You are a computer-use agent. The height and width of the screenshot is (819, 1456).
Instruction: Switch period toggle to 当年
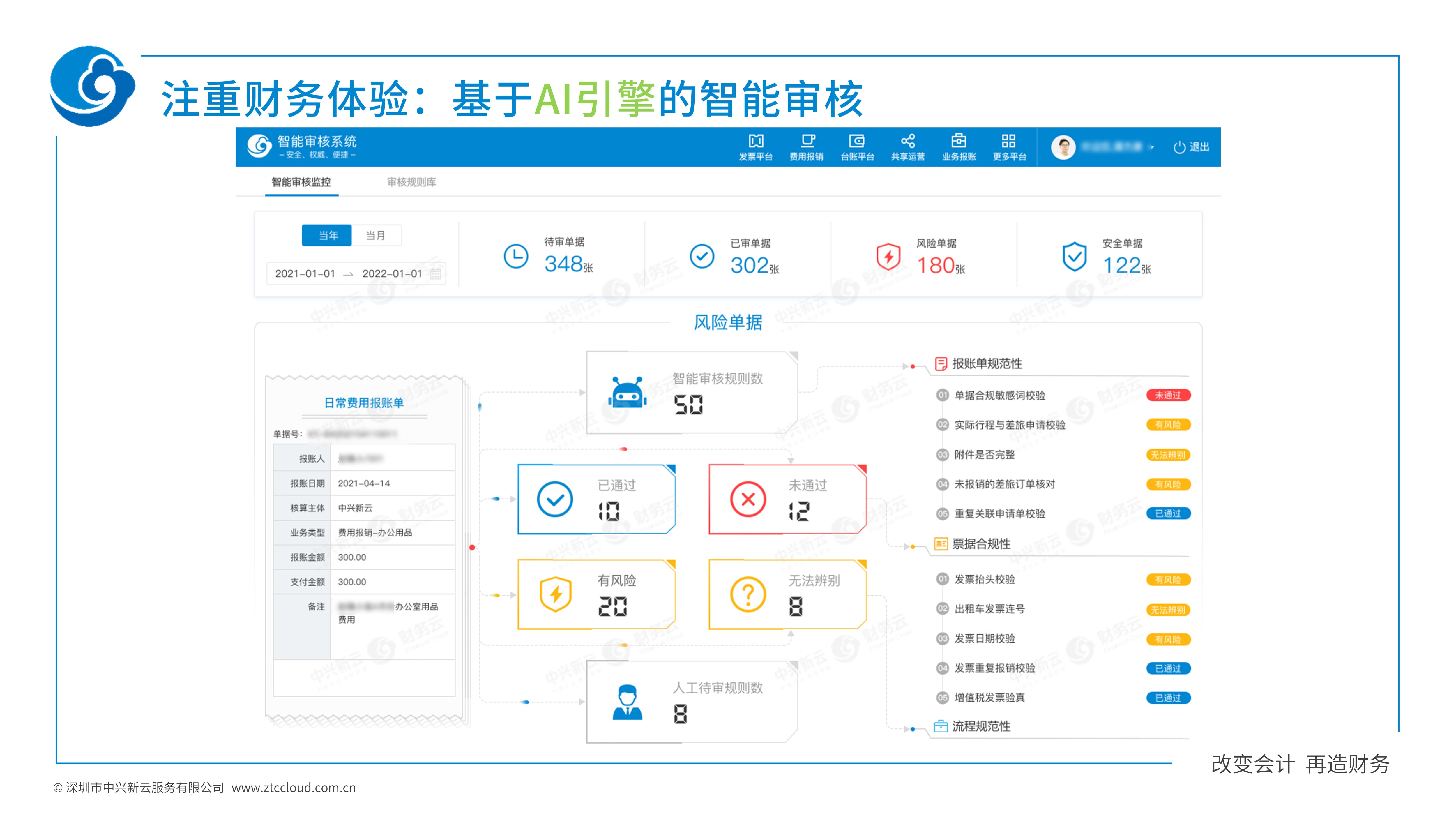[x=327, y=235]
